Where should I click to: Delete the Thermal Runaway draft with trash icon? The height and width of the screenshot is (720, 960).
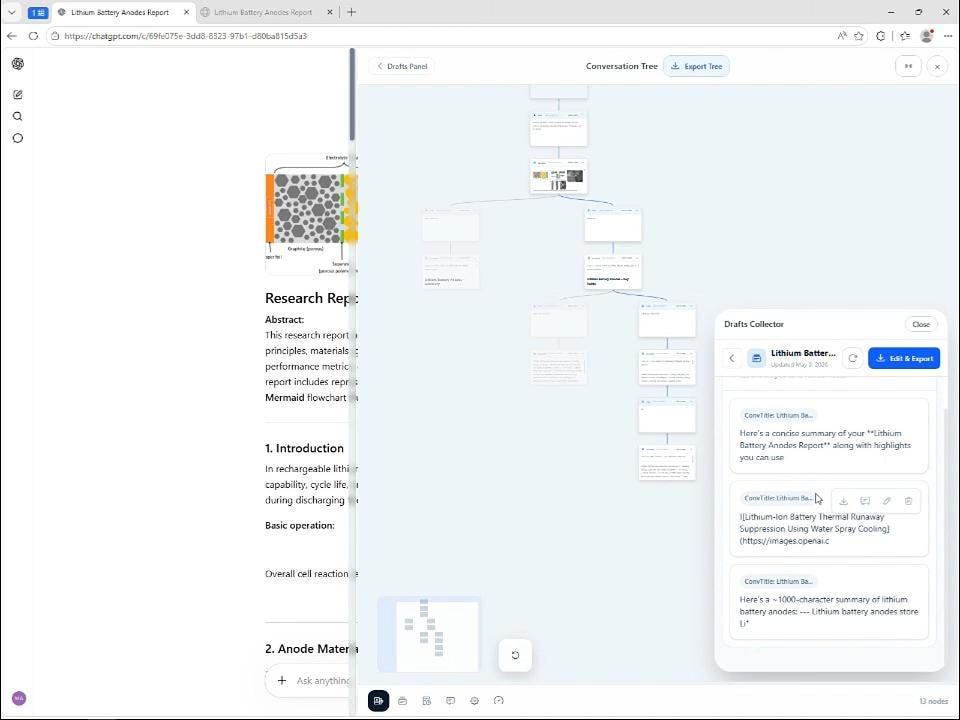point(908,501)
